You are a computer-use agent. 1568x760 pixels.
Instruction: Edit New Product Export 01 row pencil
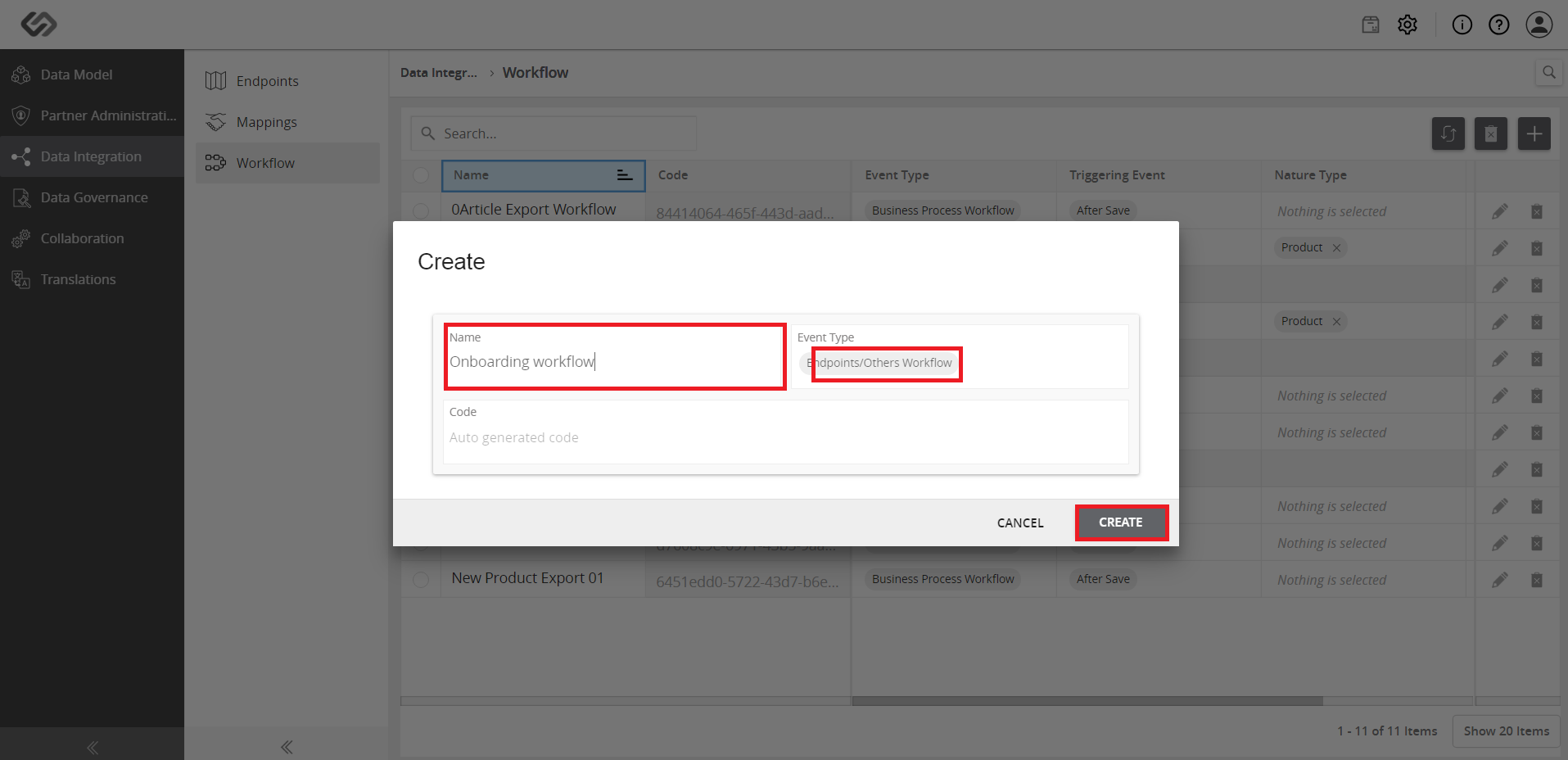click(1499, 580)
